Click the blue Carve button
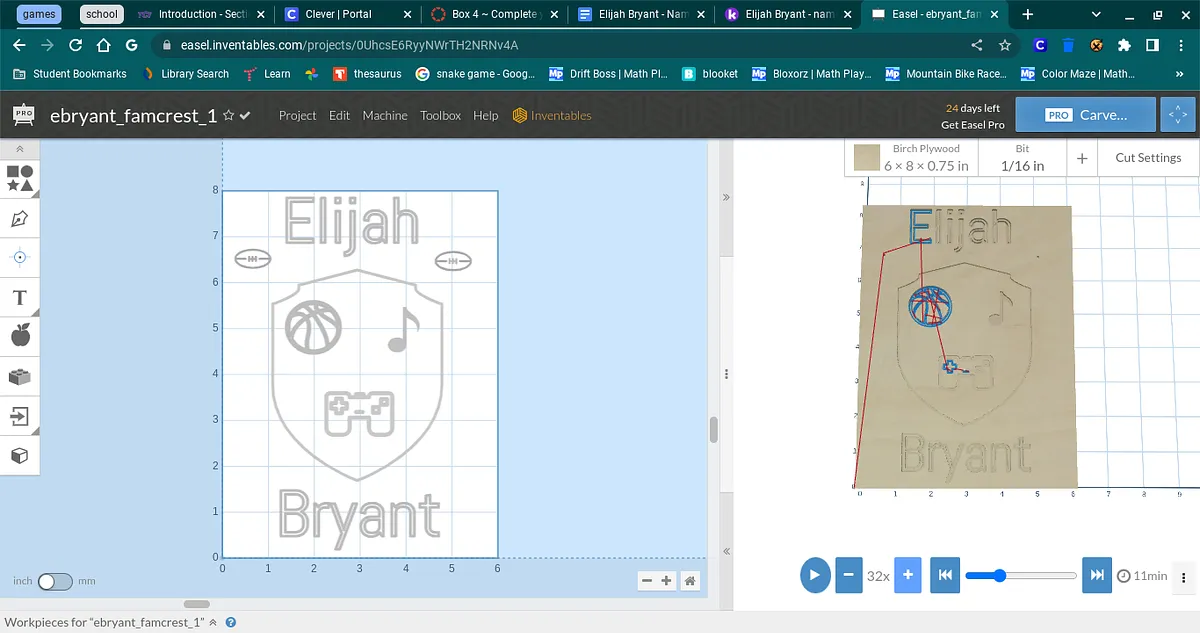 [1085, 115]
